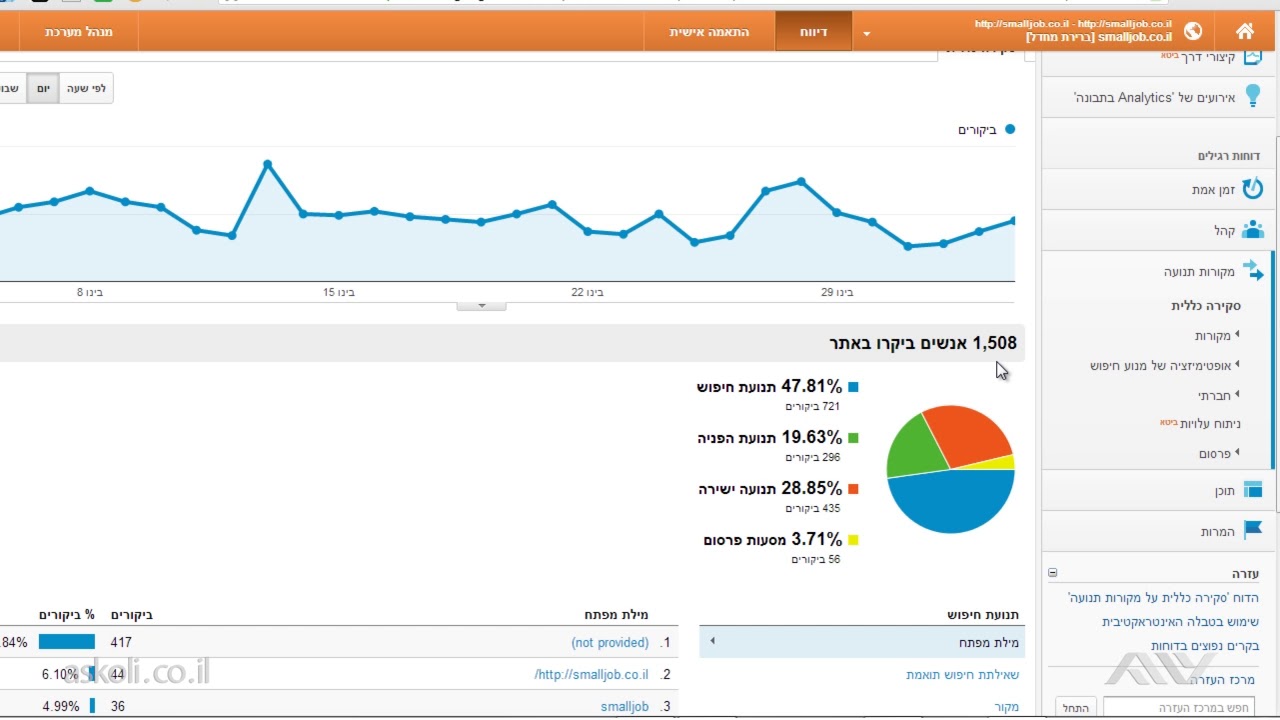
Task: Click the 4.99% visits percentage cell
Action: click(61, 707)
